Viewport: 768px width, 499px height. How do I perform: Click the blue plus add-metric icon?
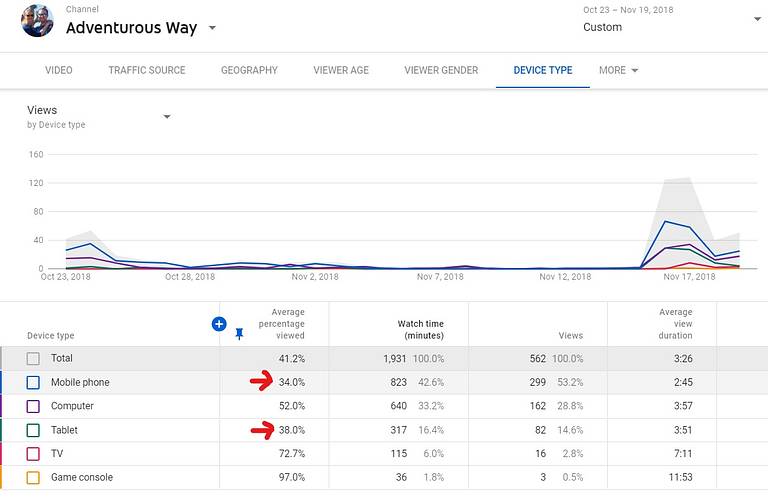(x=219, y=324)
